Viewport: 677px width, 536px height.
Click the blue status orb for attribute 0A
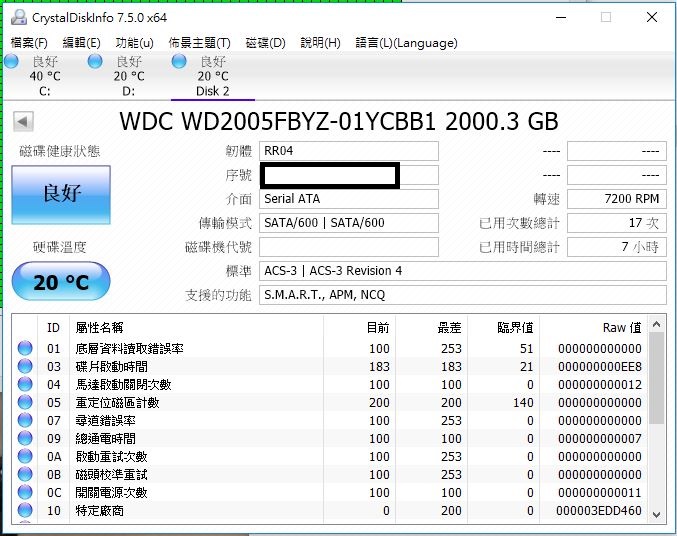(x=25, y=457)
